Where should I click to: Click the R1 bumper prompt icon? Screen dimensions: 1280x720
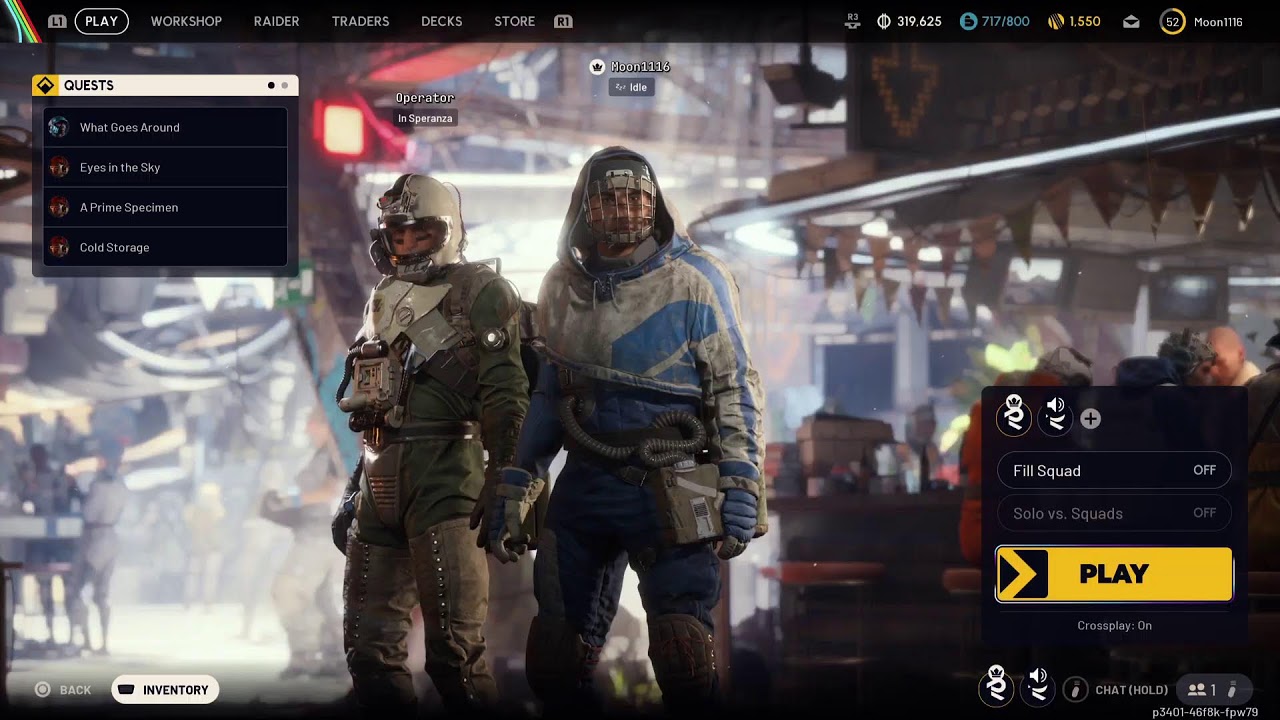coord(563,21)
